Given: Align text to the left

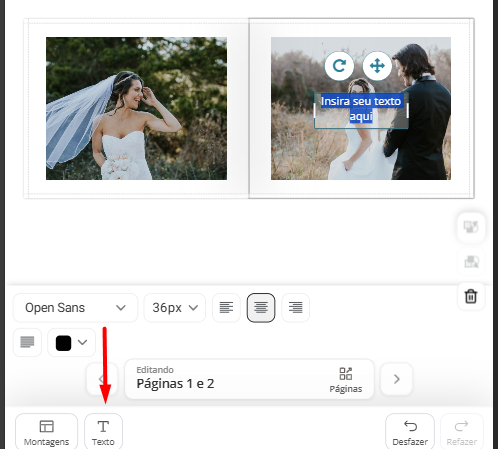Looking at the screenshot, I should tap(226, 308).
